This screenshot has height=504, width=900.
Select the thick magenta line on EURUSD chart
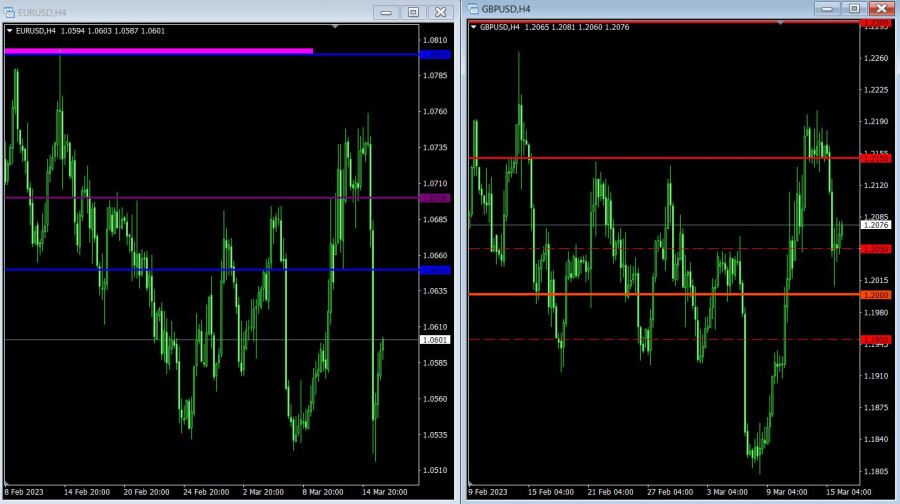pos(160,50)
